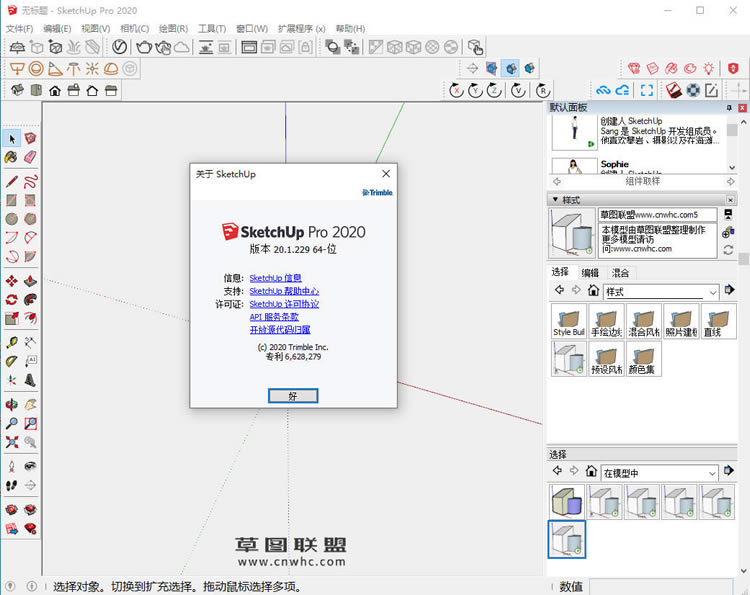750x595 pixels.
Task: Start render with the teapot icon
Action: [x=144, y=47]
